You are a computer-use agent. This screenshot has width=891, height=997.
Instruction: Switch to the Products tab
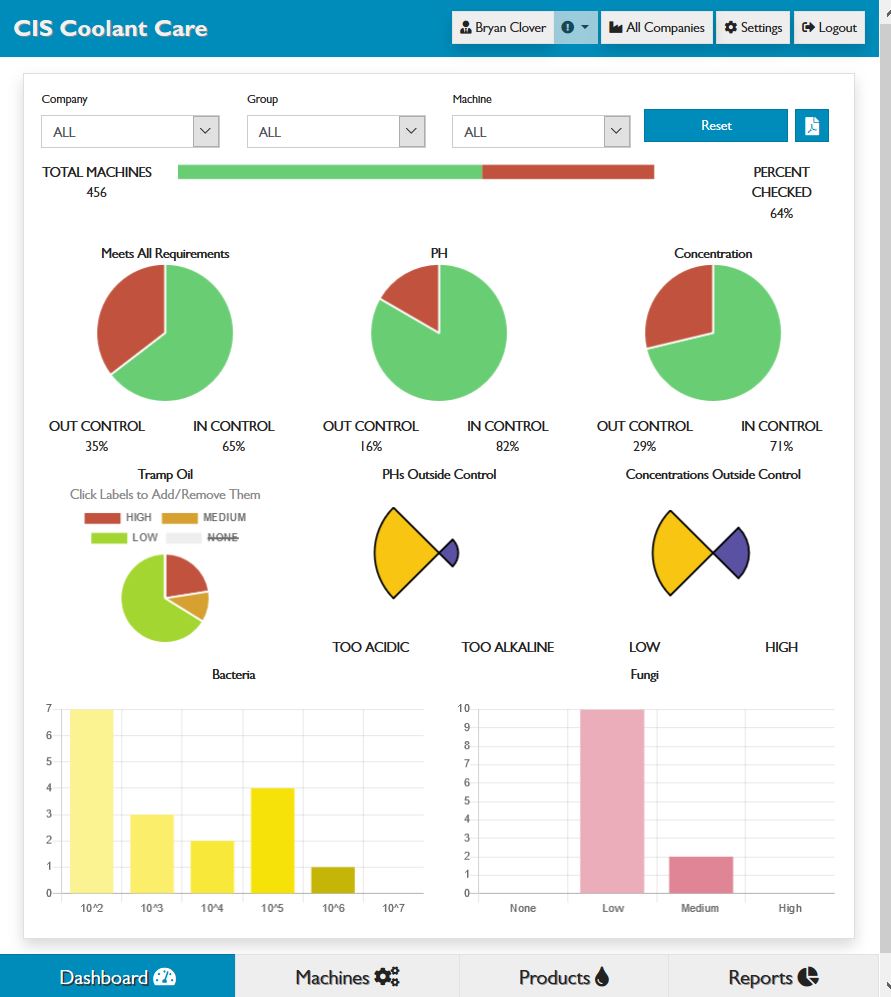point(563,977)
